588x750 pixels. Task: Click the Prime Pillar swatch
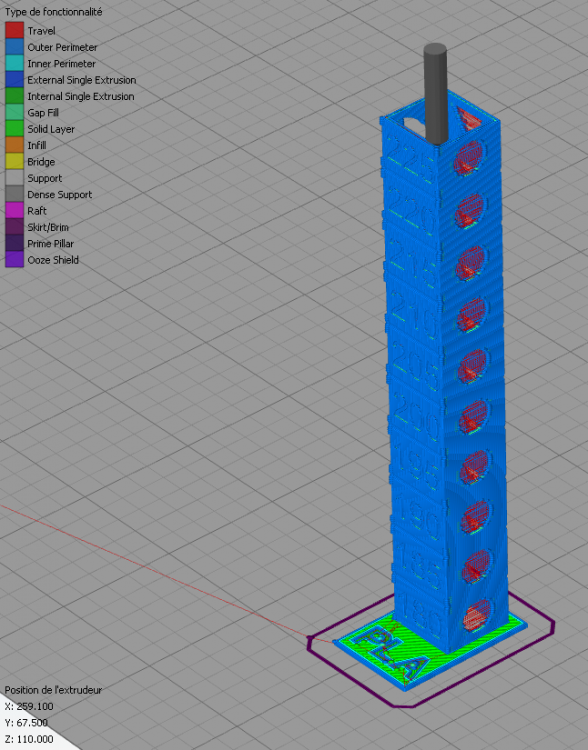pos(14,243)
